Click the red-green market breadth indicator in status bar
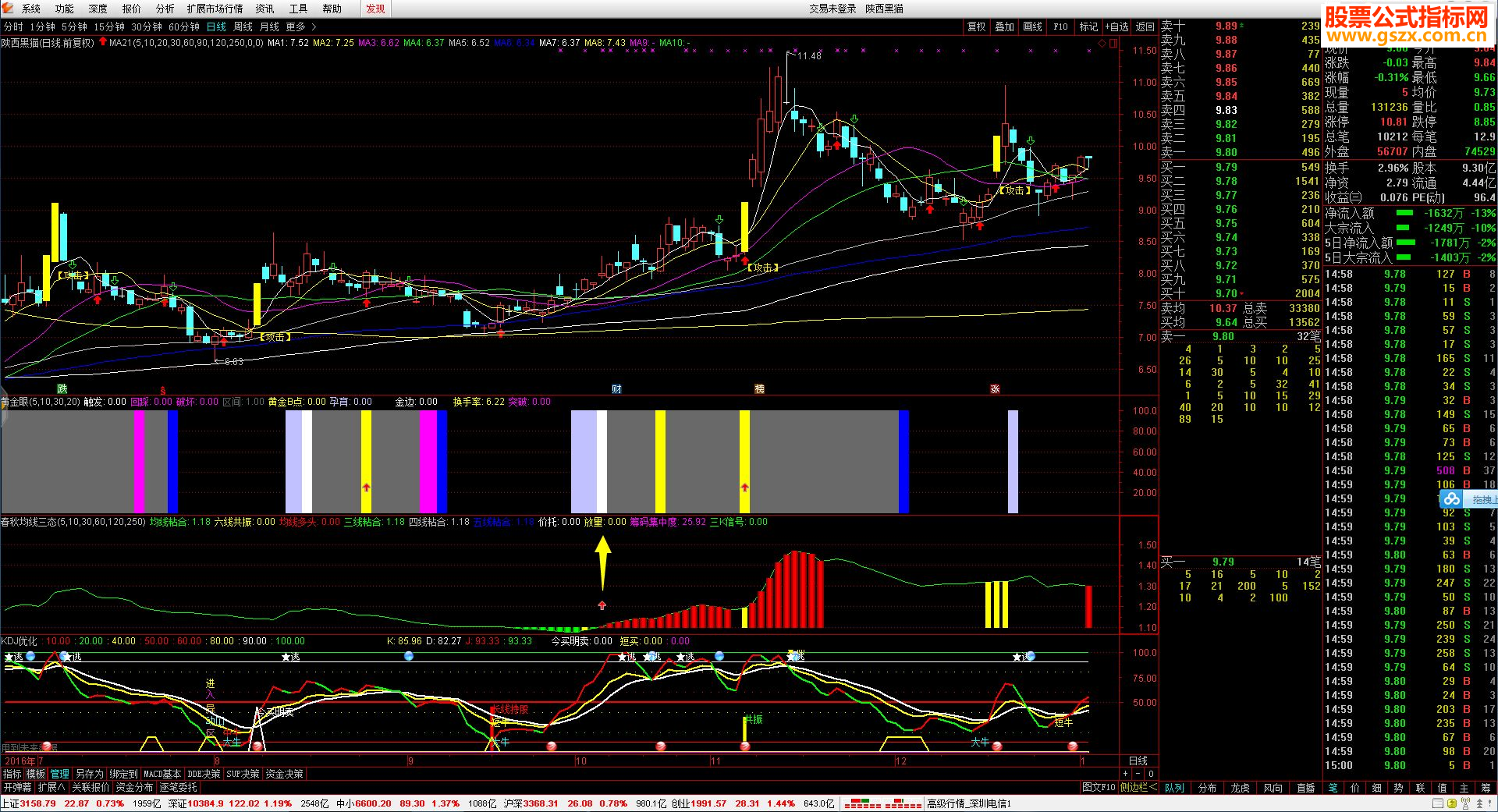 (x=882, y=803)
